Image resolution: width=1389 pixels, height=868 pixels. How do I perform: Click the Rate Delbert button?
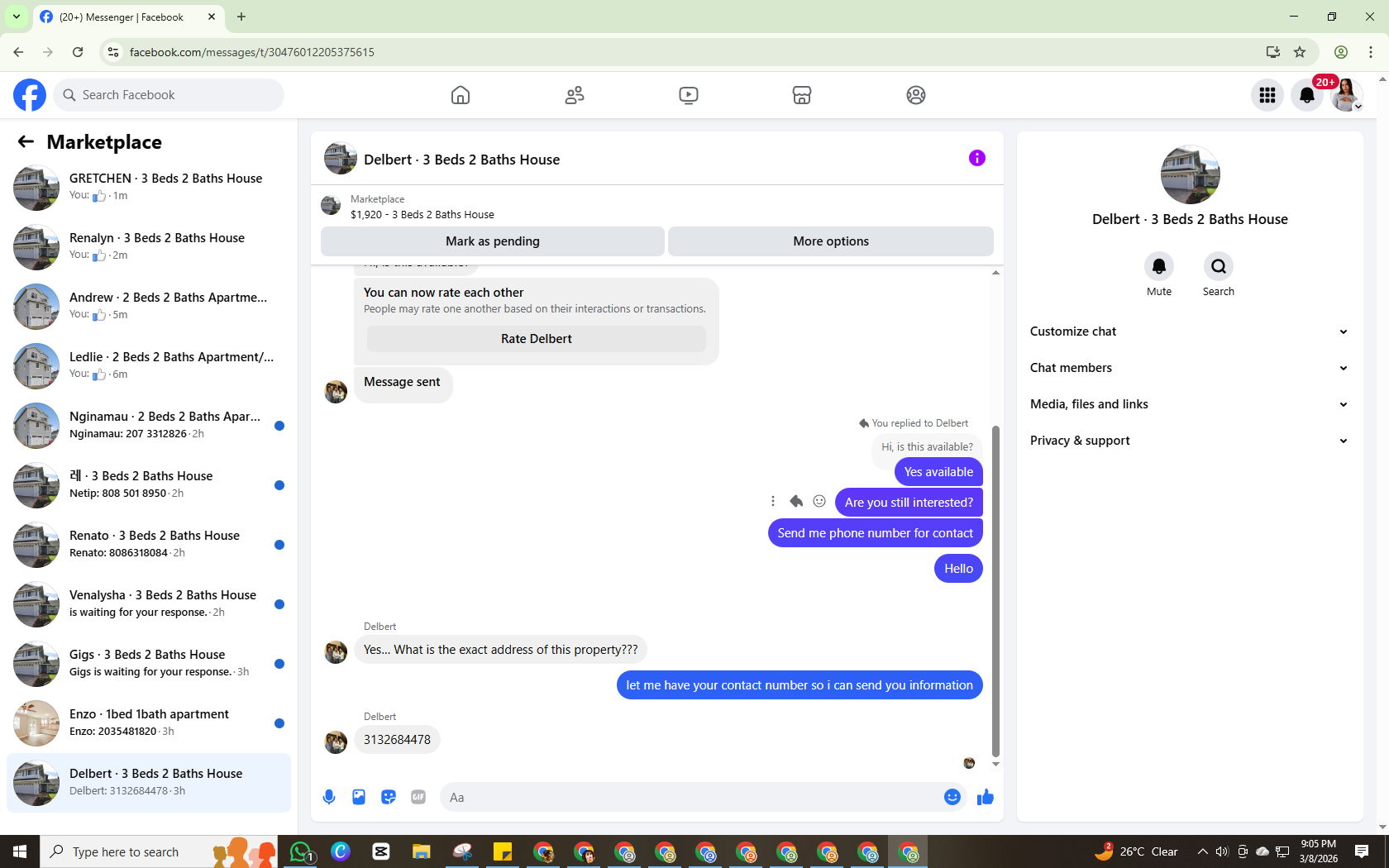(x=537, y=339)
